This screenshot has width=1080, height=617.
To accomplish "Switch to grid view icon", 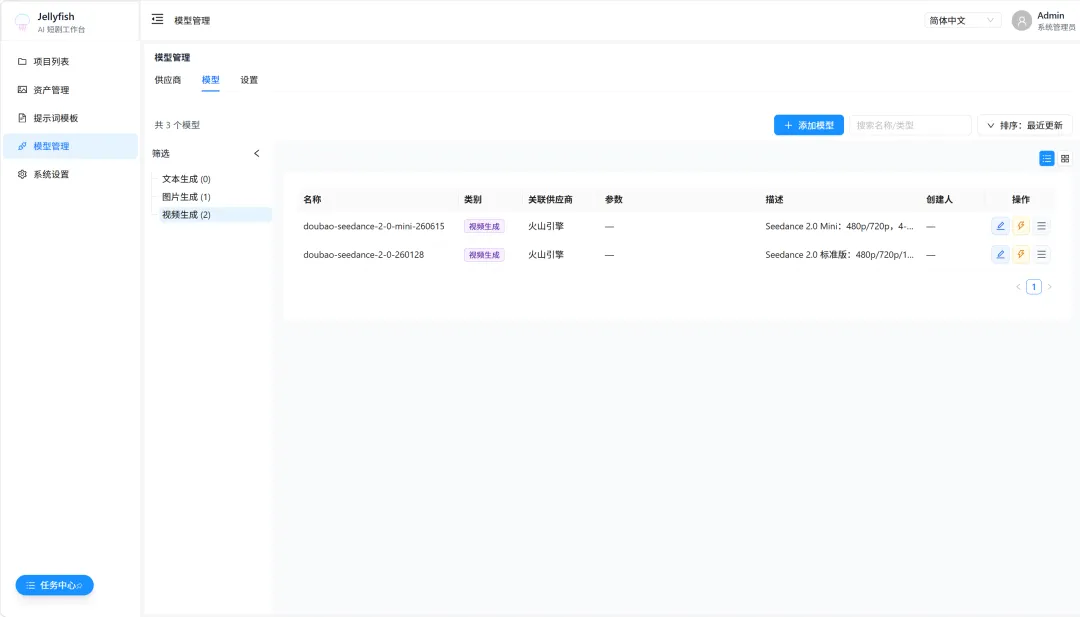I will click(1065, 158).
